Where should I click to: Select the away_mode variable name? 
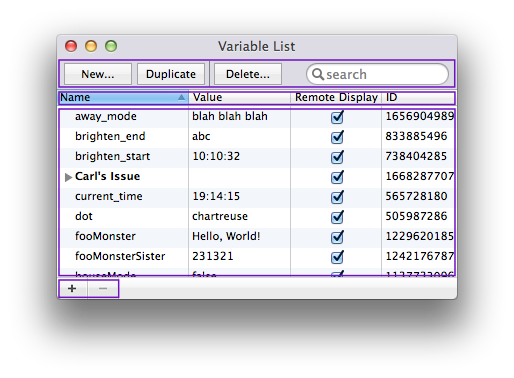(106, 117)
